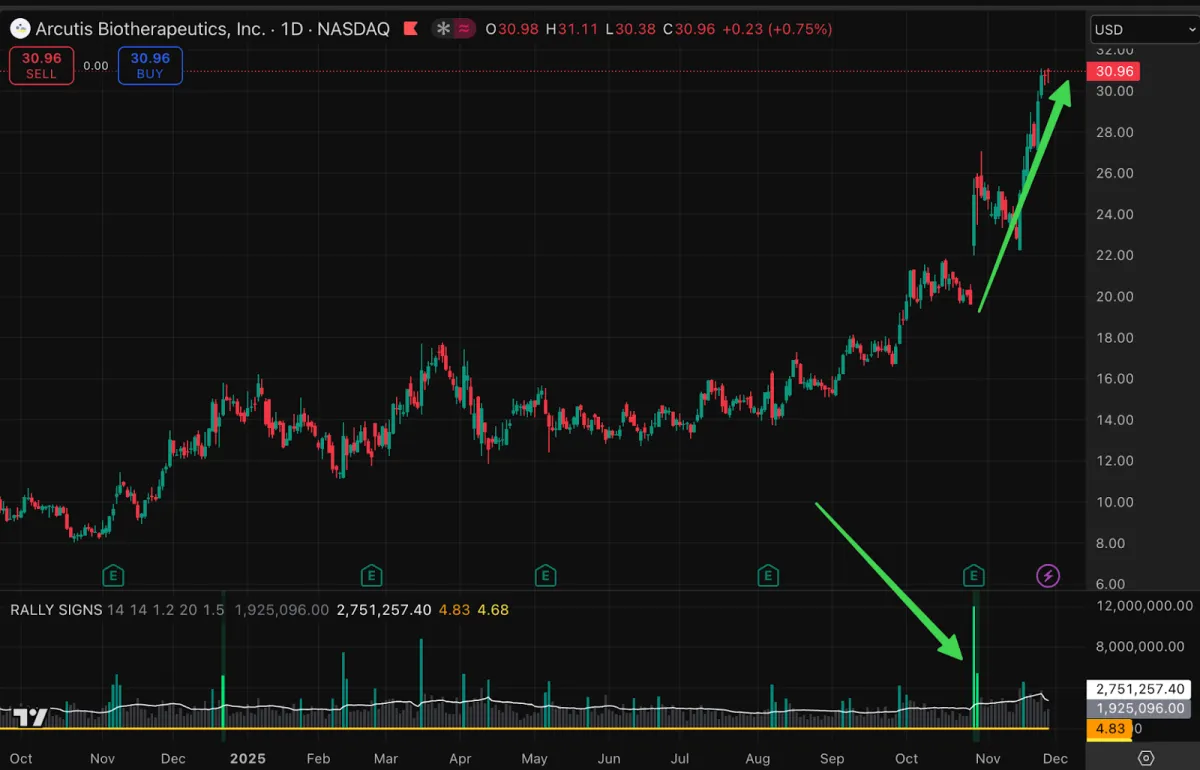Click the red 30.96 last-price axis label
This screenshot has width=1200, height=770.
coord(1114,71)
